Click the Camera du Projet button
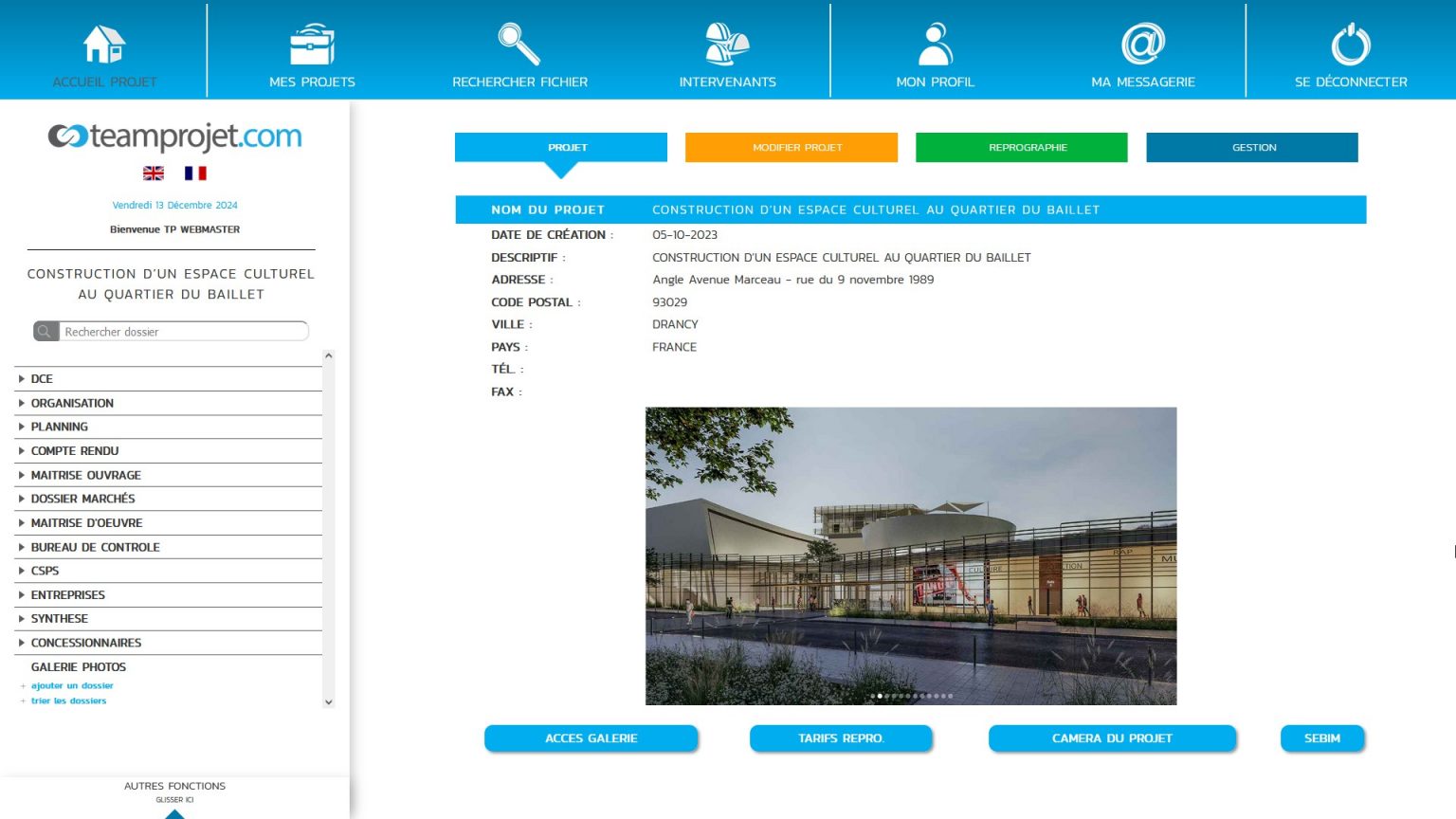The width and height of the screenshot is (1456, 819). [x=1112, y=738]
